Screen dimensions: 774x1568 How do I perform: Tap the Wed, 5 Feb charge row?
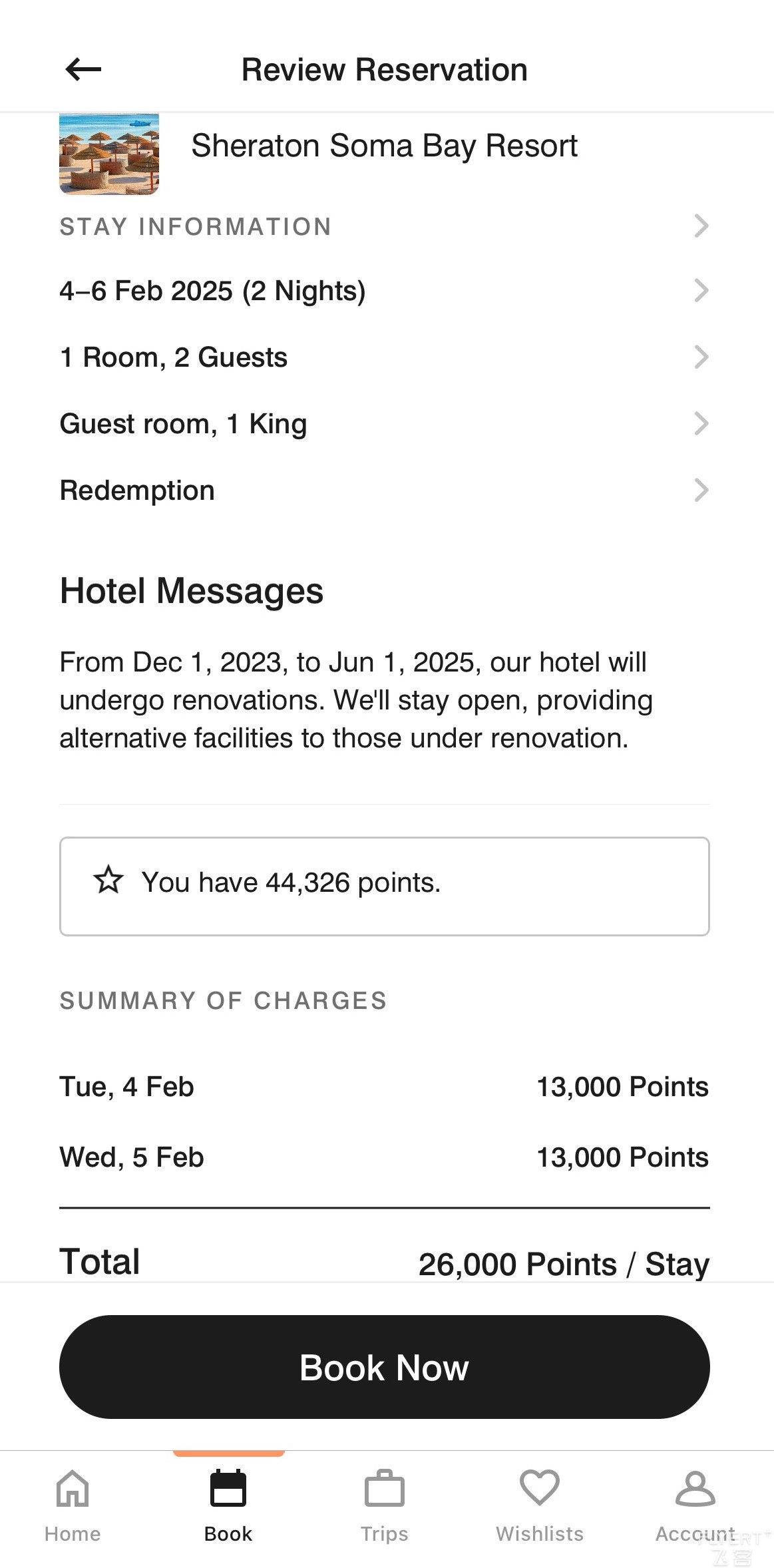coord(385,1157)
